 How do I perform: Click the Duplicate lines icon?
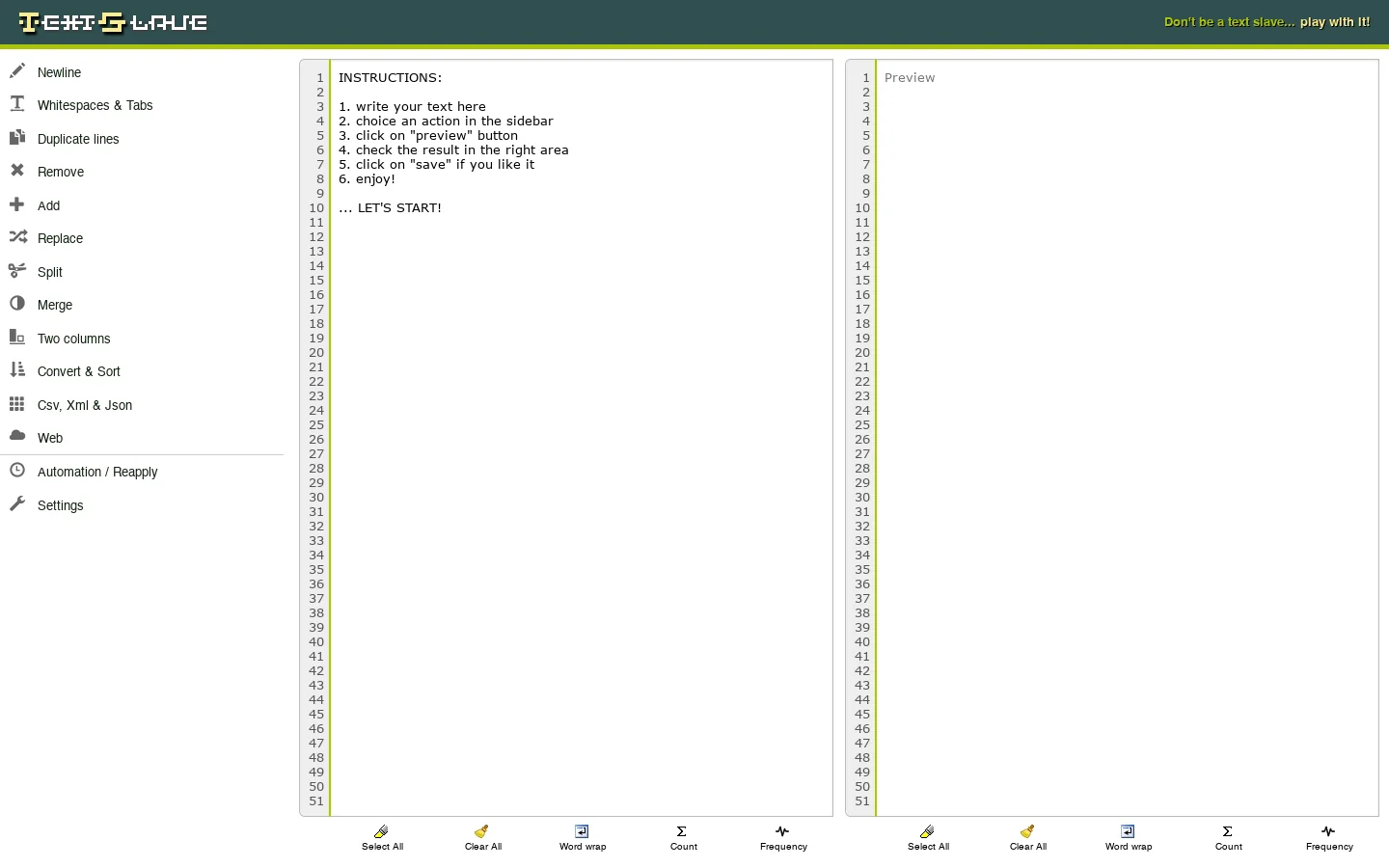point(17,138)
